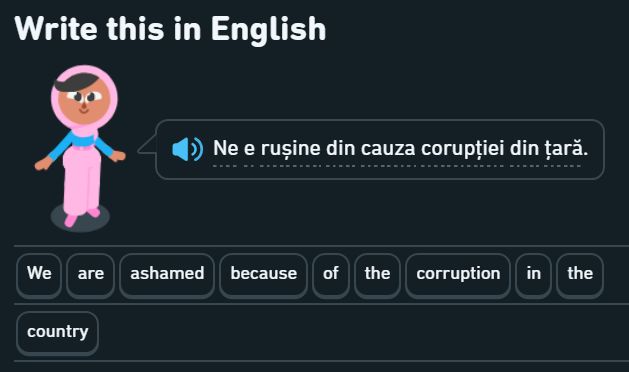The height and width of the screenshot is (372, 629).
Task: Click the "because" word tile
Action: tap(264, 275)
